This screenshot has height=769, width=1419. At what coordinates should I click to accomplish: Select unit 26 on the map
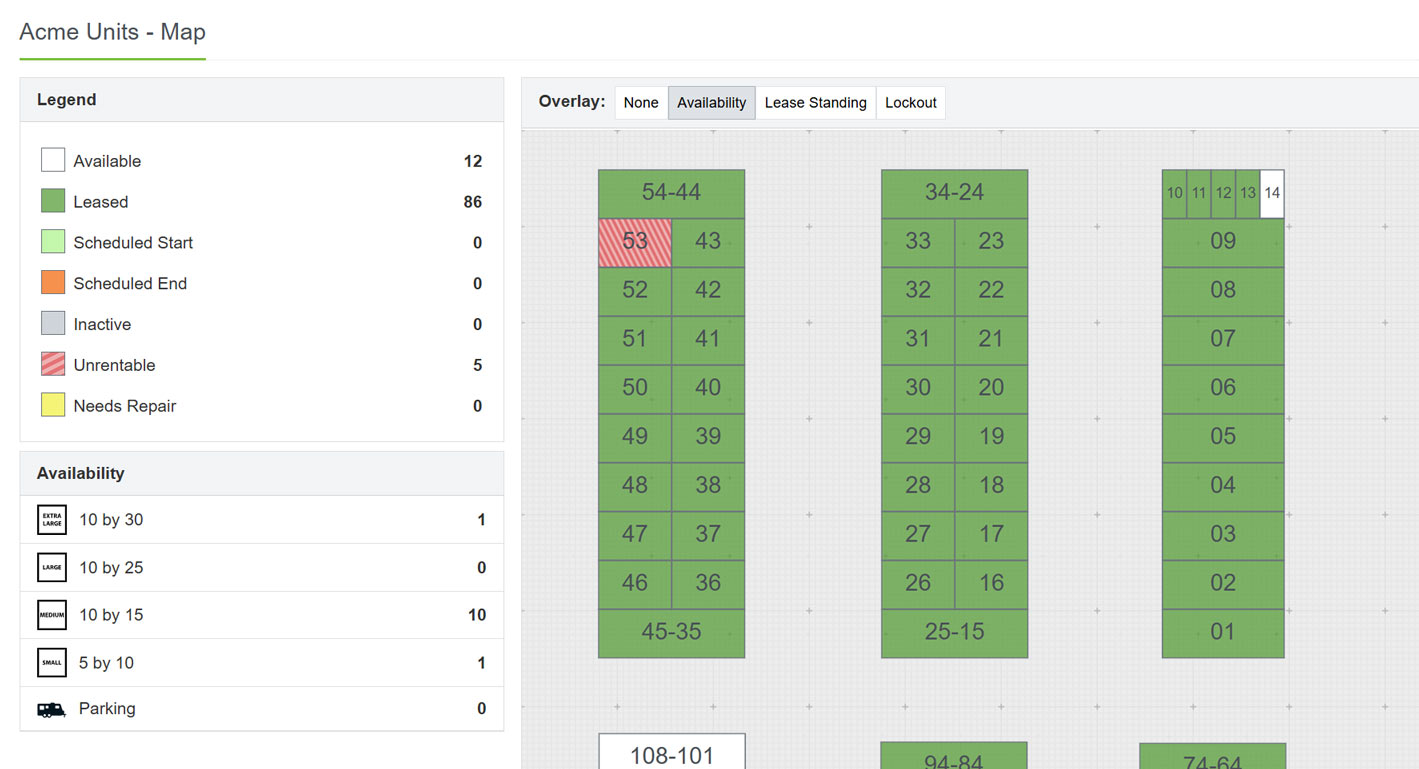918,584
